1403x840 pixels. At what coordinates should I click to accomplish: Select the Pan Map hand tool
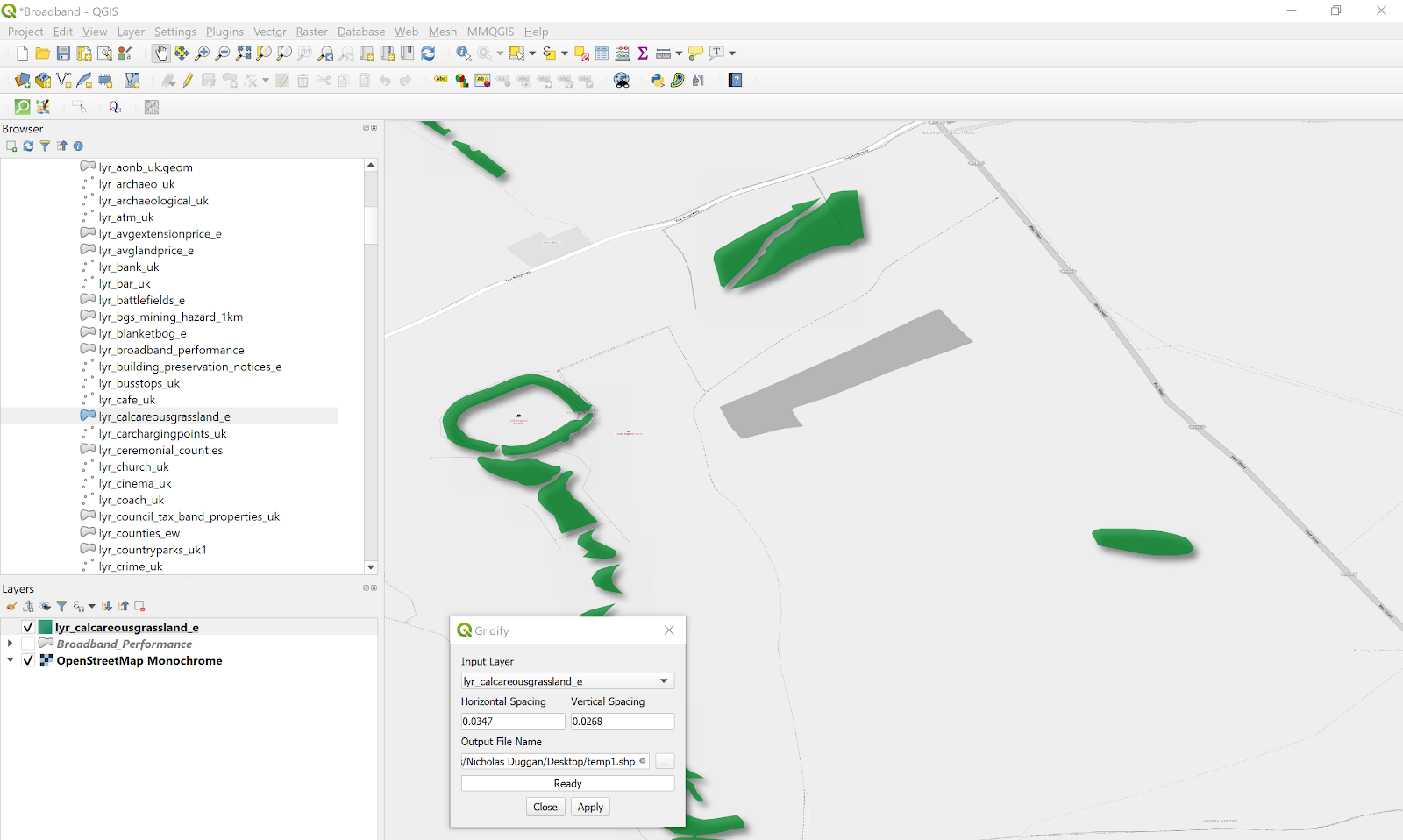click(161, 53)
